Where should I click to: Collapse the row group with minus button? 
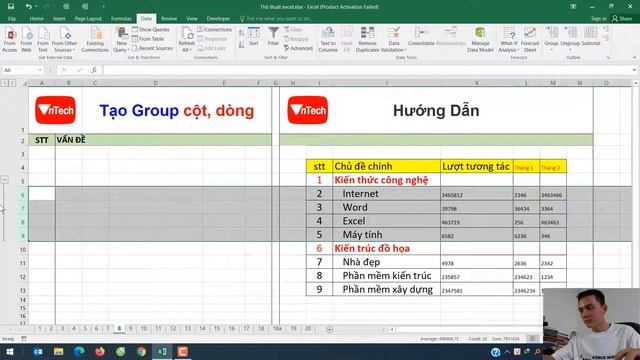click(x=4, y=179)
